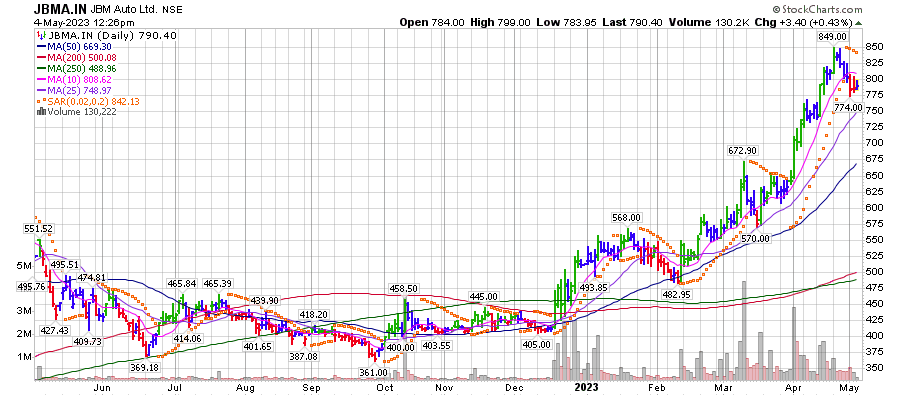The height and width of the screenshot is (396, 900).
Task: Click the 568.00 price label
Action: pos(627,218)
